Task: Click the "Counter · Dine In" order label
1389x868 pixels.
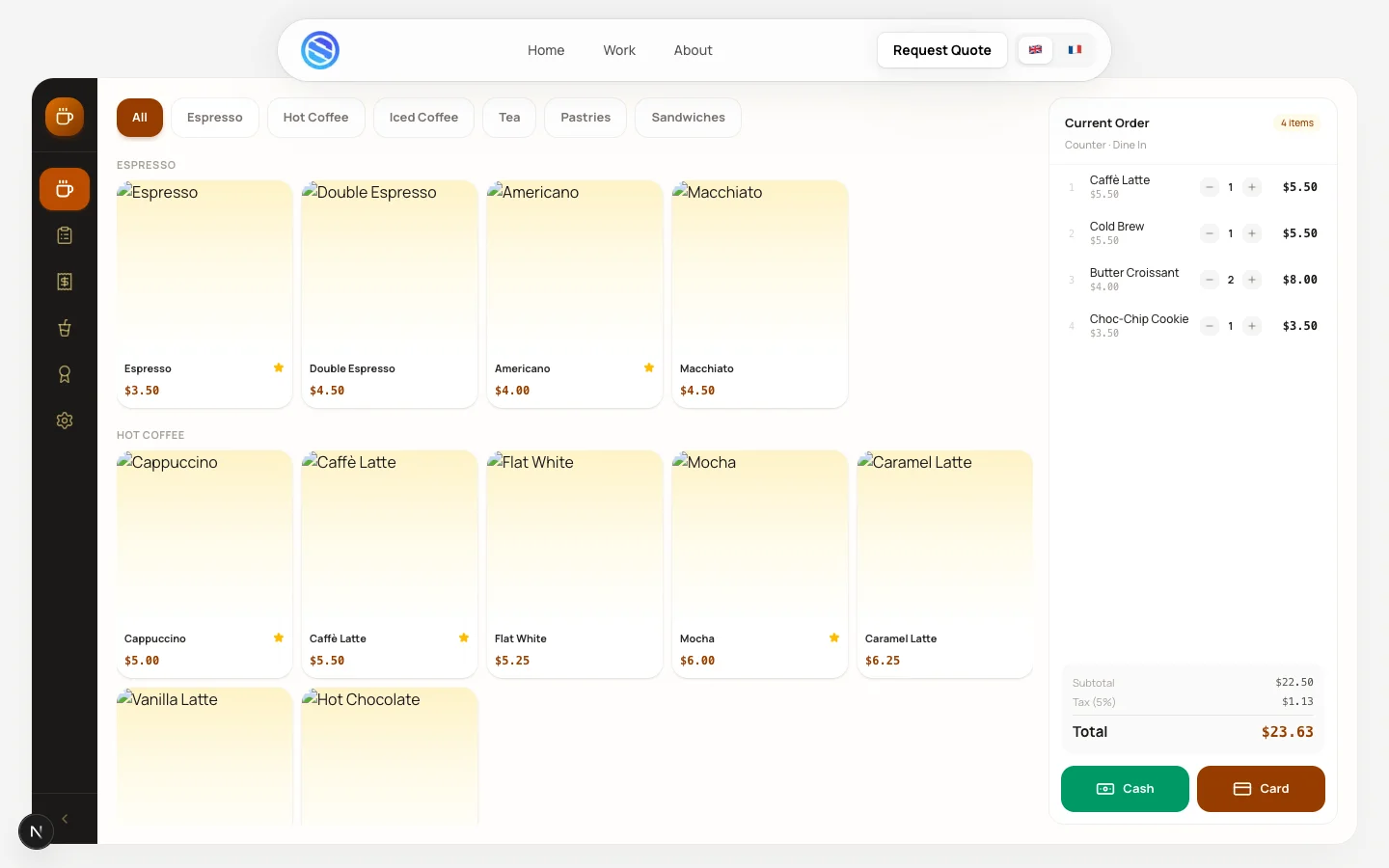Action: pos(1105,145)
